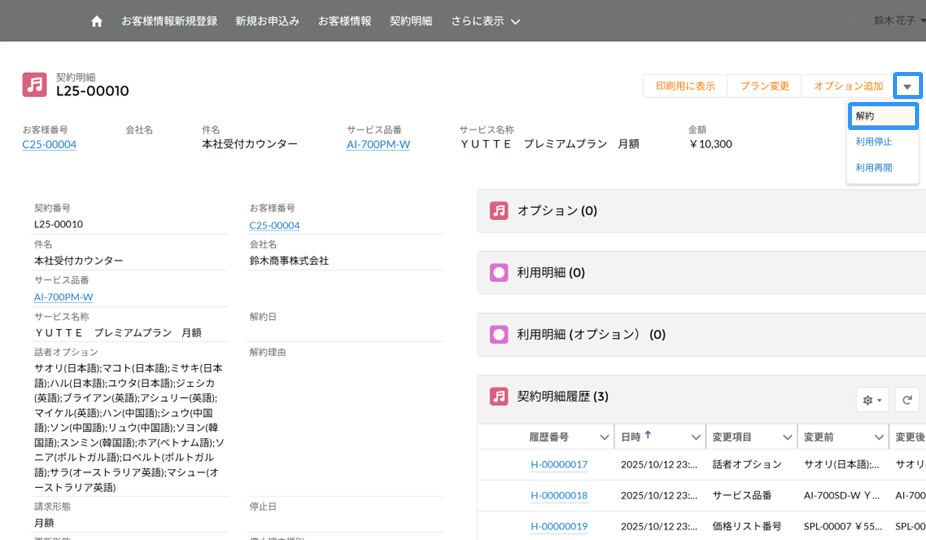Open history record link H-00000017

coord(559,465)
